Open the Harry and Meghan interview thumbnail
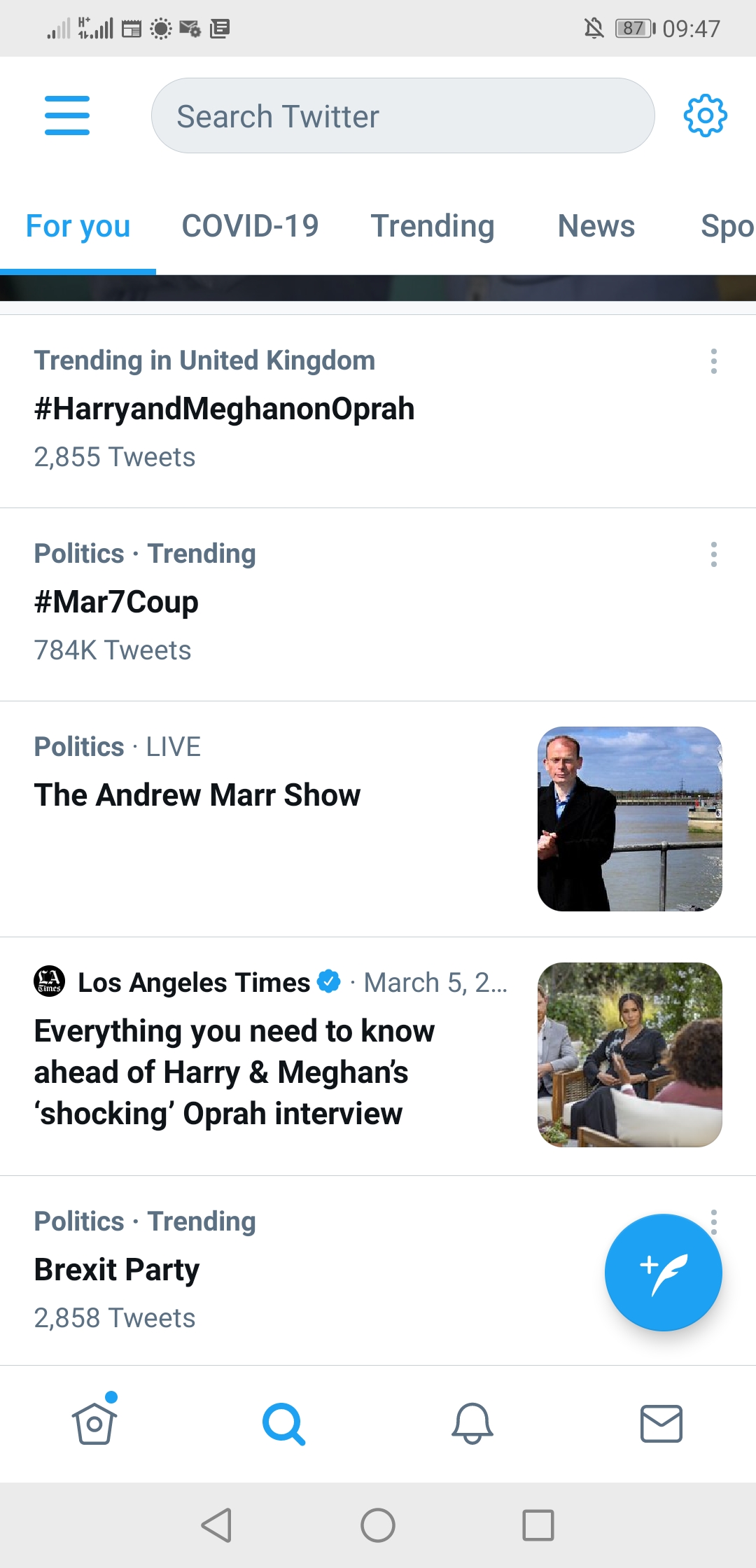756x1568 pixels. click(x=629, y=1055)
